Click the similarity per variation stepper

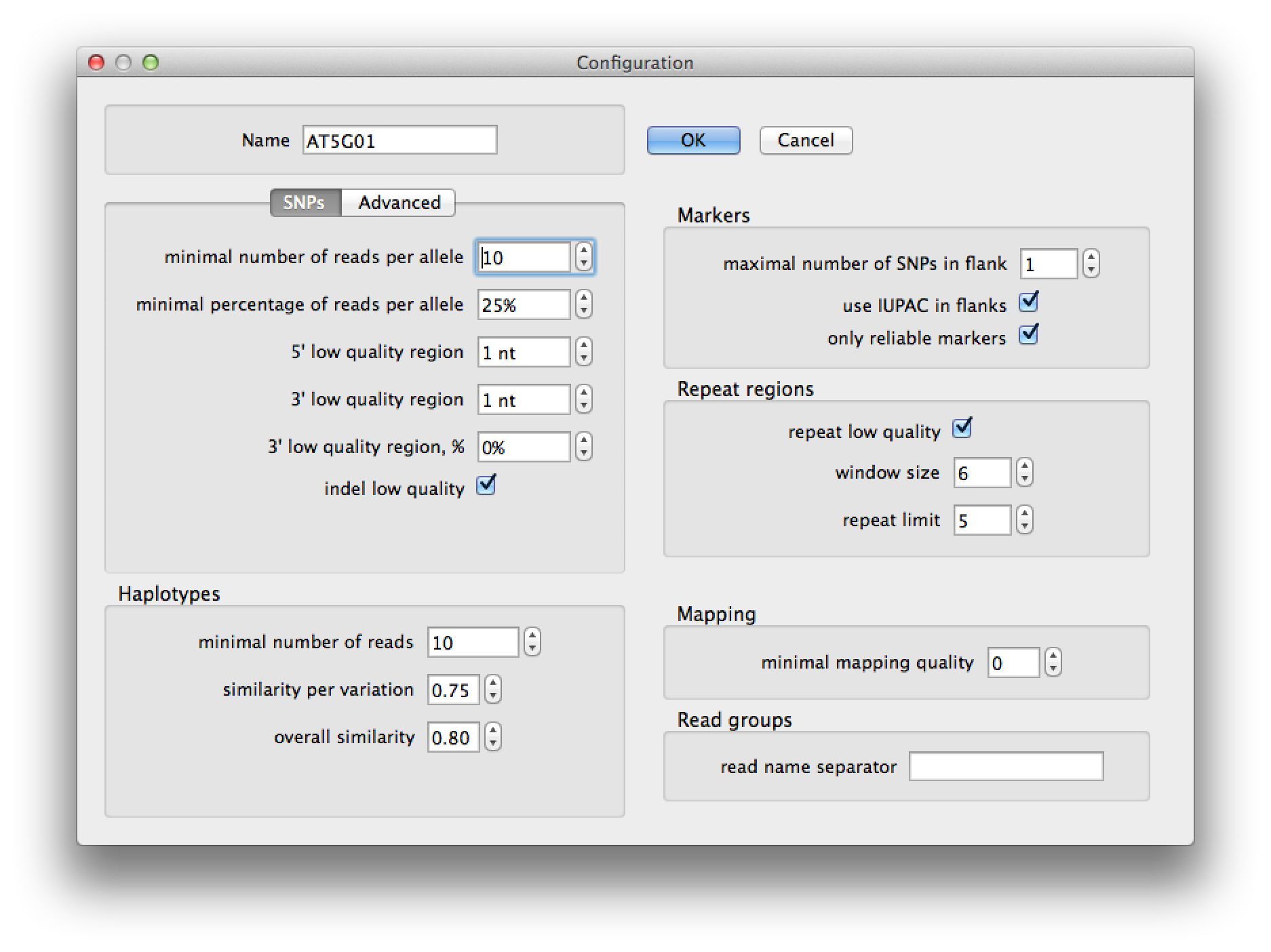(493, 690)
